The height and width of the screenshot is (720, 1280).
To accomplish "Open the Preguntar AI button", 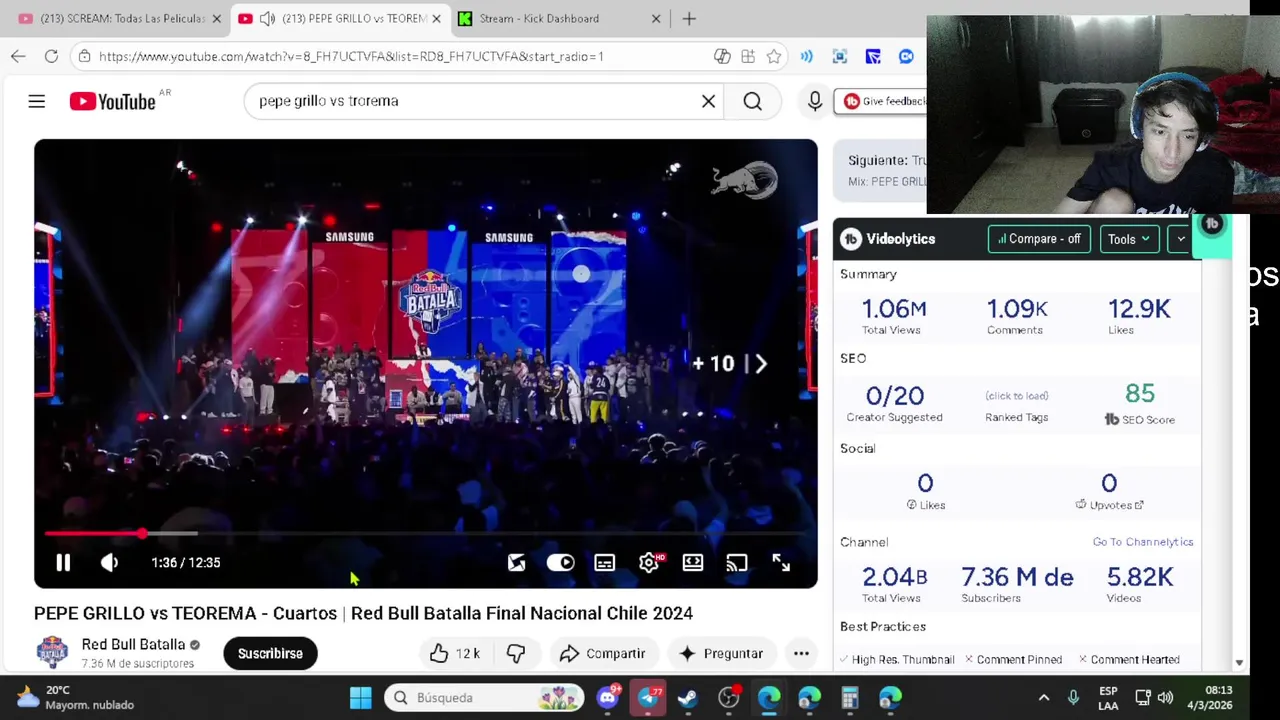I will pos(720,654).
